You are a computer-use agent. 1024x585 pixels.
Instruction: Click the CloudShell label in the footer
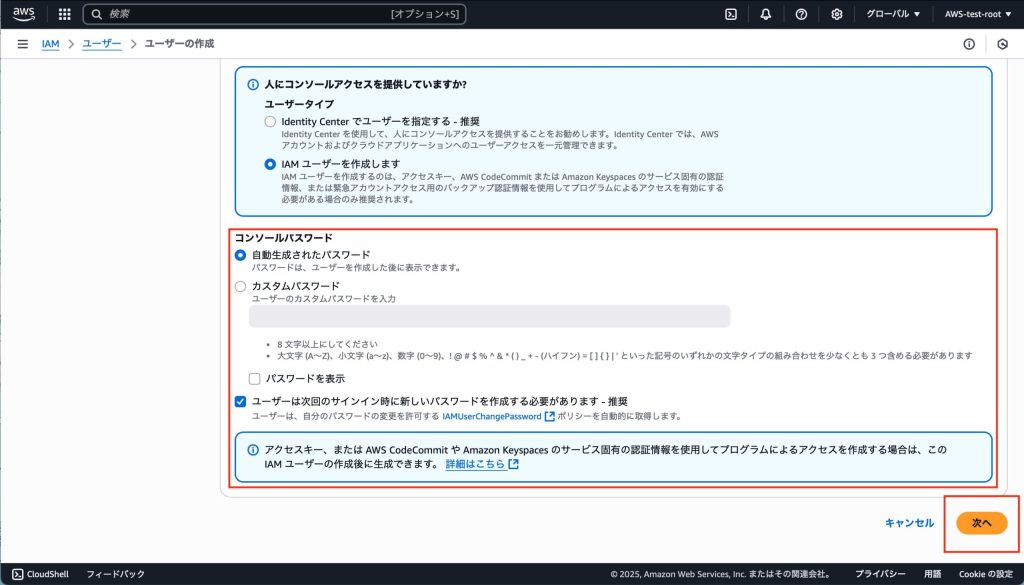[48, 574]
